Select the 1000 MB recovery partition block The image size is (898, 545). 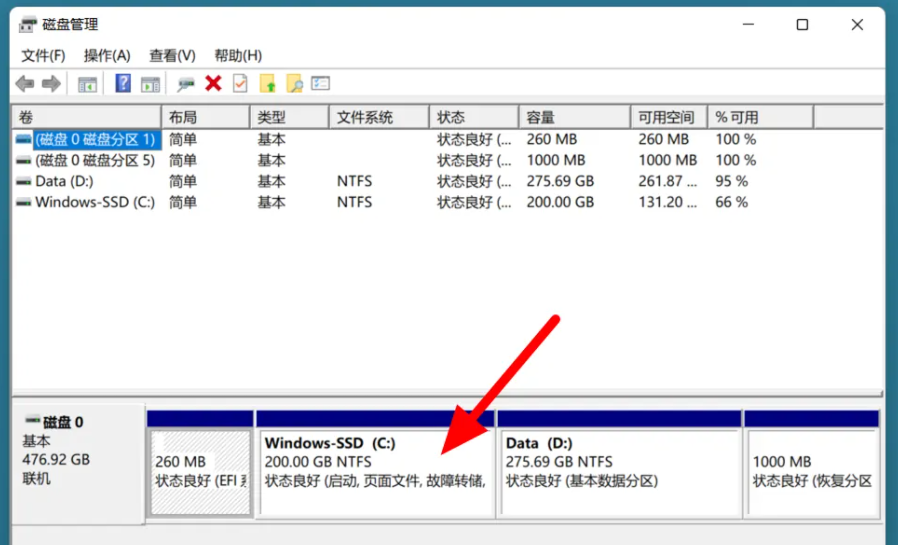click(x=812, y=472)
